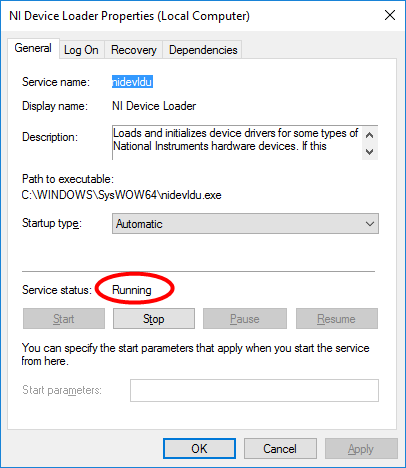Open the Startup type dropdown

(x=245, y=224)
